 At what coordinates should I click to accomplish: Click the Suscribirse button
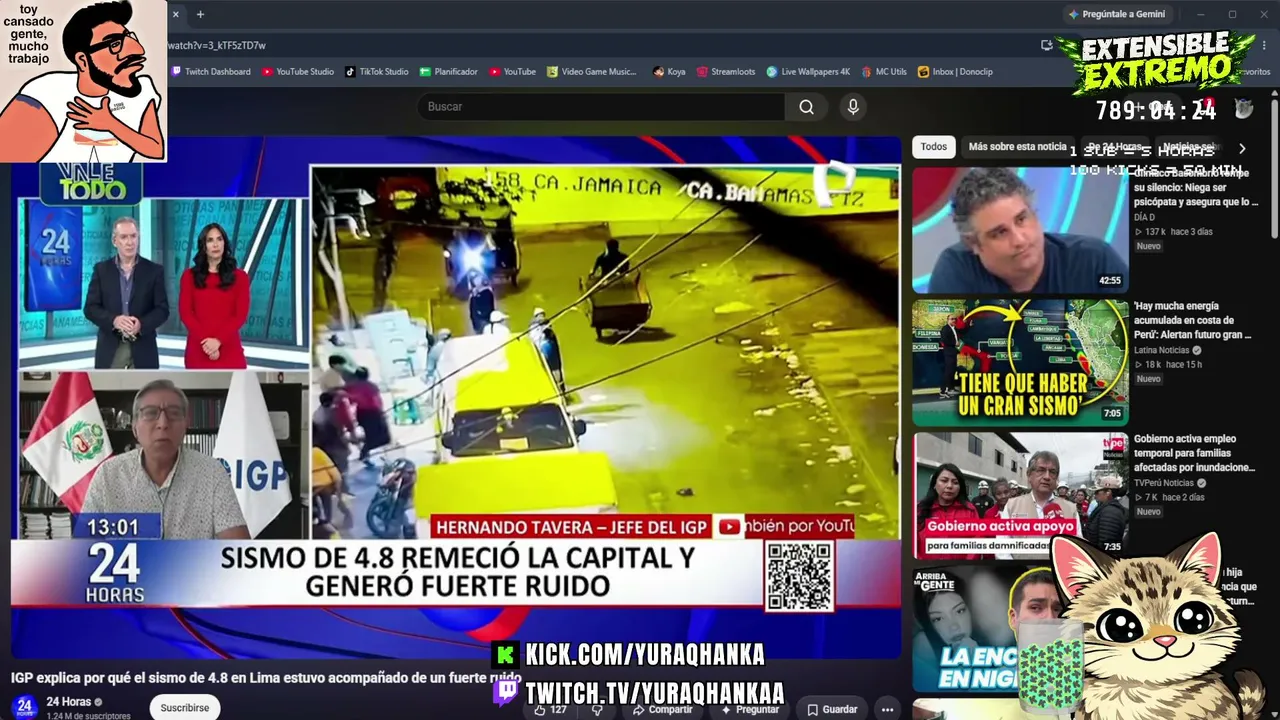pyautogui.click(x=185, y=707)
